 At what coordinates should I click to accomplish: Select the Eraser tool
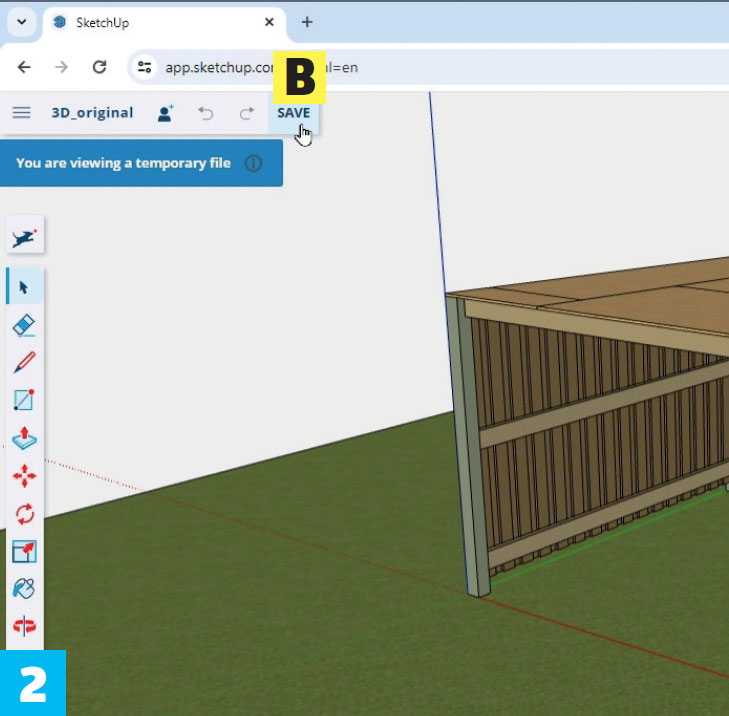(x=24, y=325)
